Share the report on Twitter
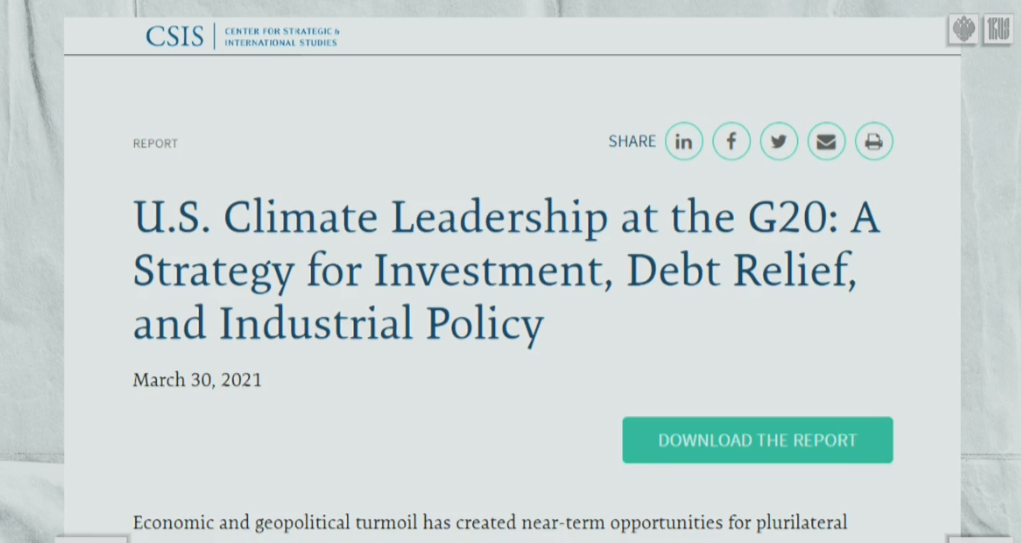This screenshot has width=1021, height=543. click(x=779, y=142)
